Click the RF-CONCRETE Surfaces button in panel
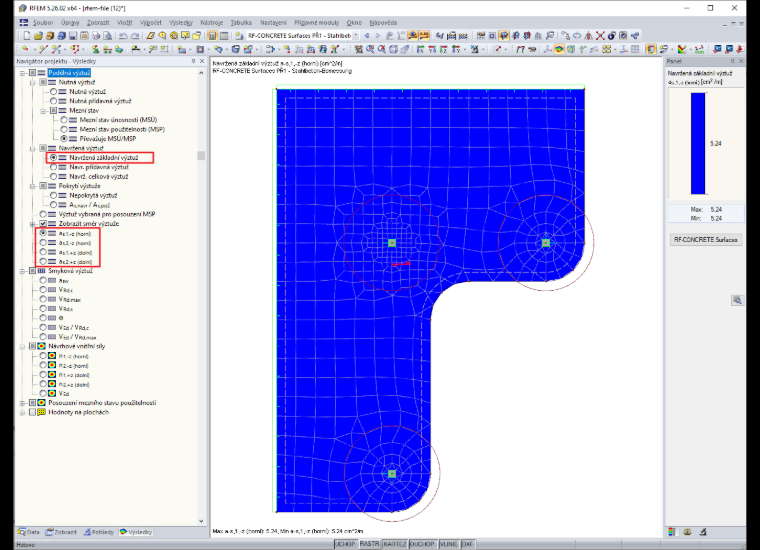760x550 pixels. click(705, 240)
